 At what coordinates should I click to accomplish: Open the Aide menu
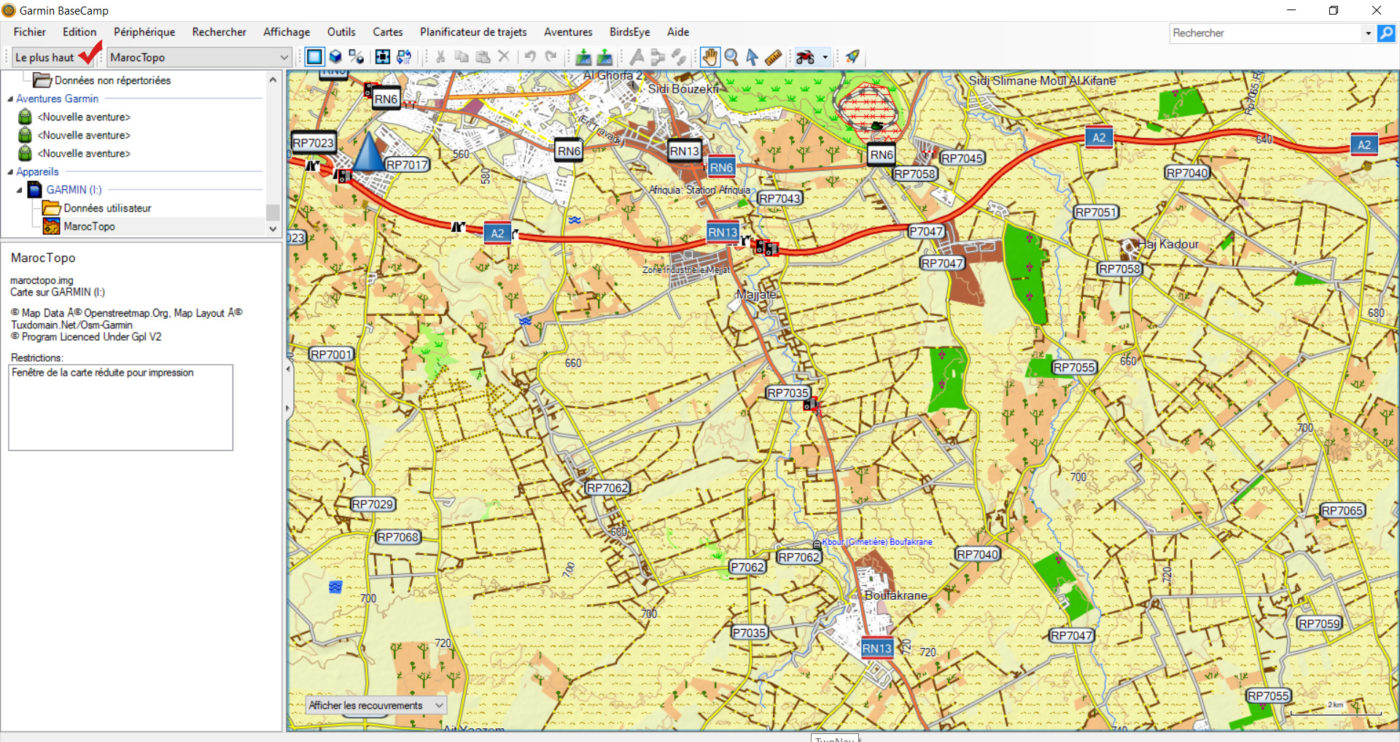(x=678, y=32)
